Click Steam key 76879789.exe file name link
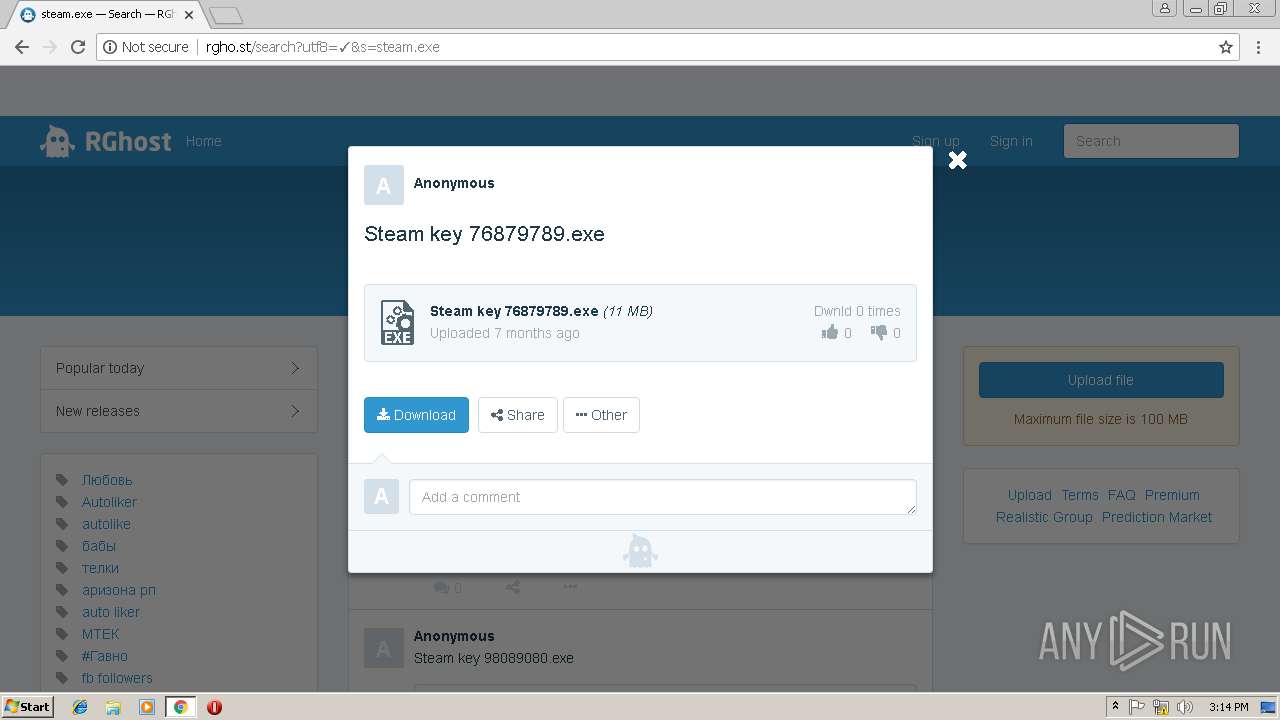This screenshot has width=1280, height=720. tap(514, 311)
